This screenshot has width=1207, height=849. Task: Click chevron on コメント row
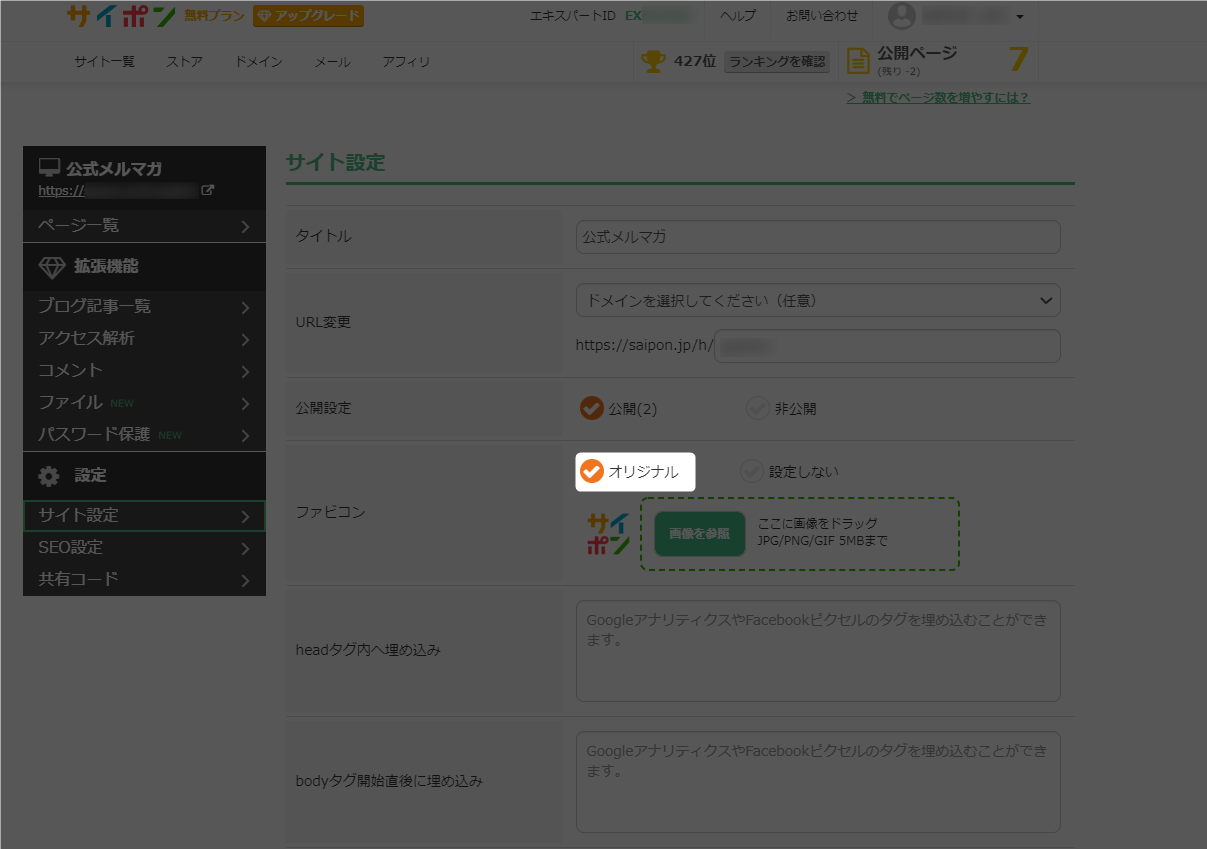pos(246,372)
